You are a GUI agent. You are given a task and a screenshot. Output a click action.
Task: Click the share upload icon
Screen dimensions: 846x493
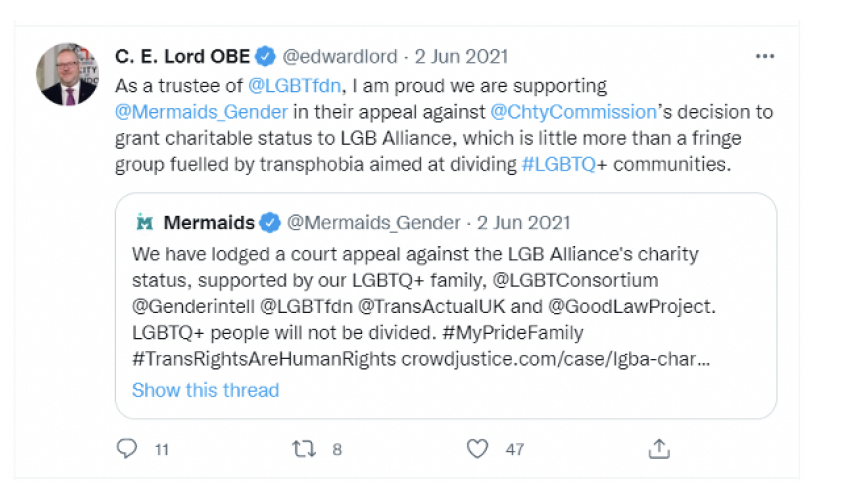tap(659, 449)
